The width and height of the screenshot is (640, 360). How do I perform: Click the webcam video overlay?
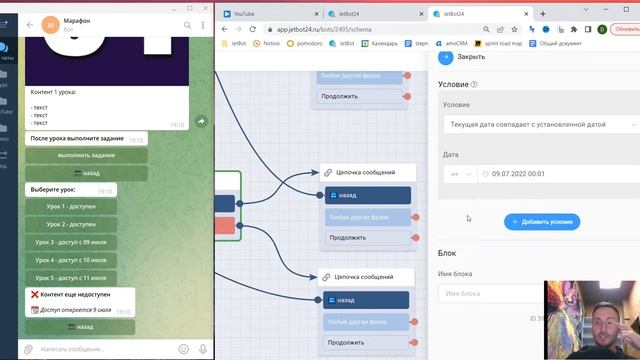point(592,320)
